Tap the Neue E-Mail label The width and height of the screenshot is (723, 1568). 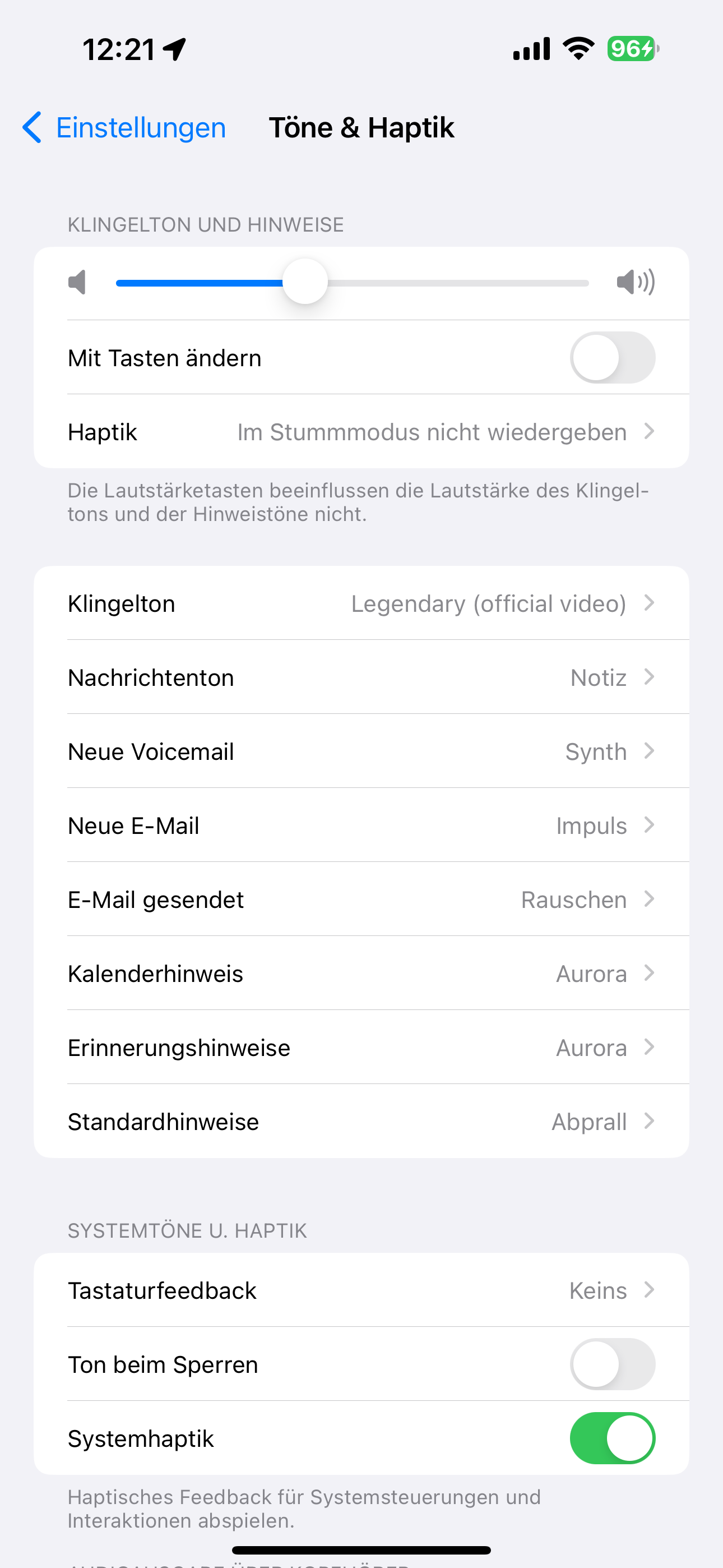click(134, 826)
